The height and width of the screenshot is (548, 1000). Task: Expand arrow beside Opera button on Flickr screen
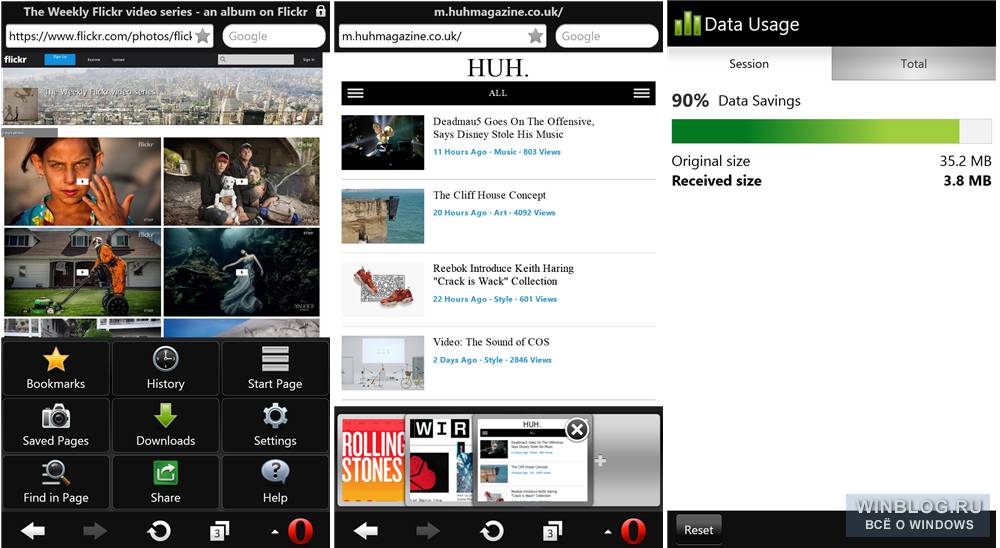click(274, 531)
